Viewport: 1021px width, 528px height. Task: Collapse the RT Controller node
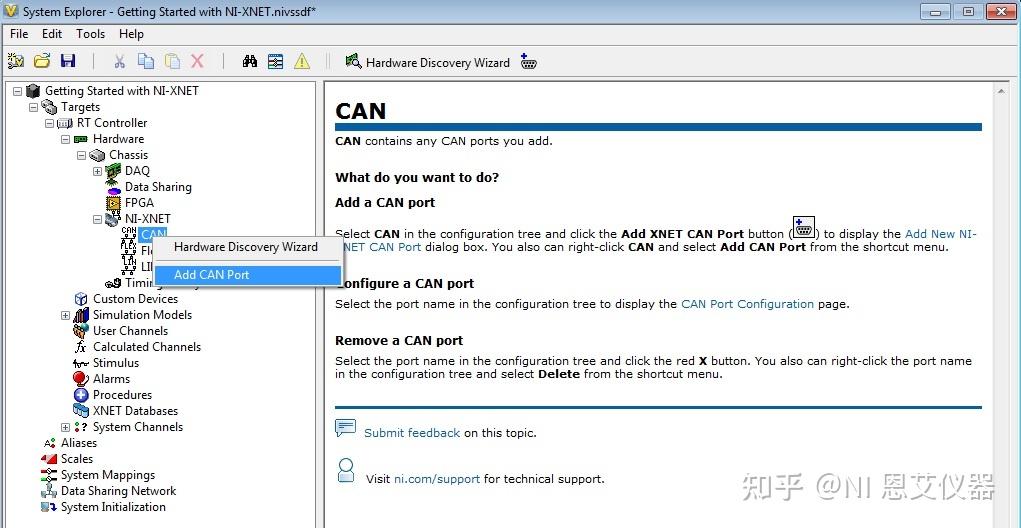click(49, 123)
